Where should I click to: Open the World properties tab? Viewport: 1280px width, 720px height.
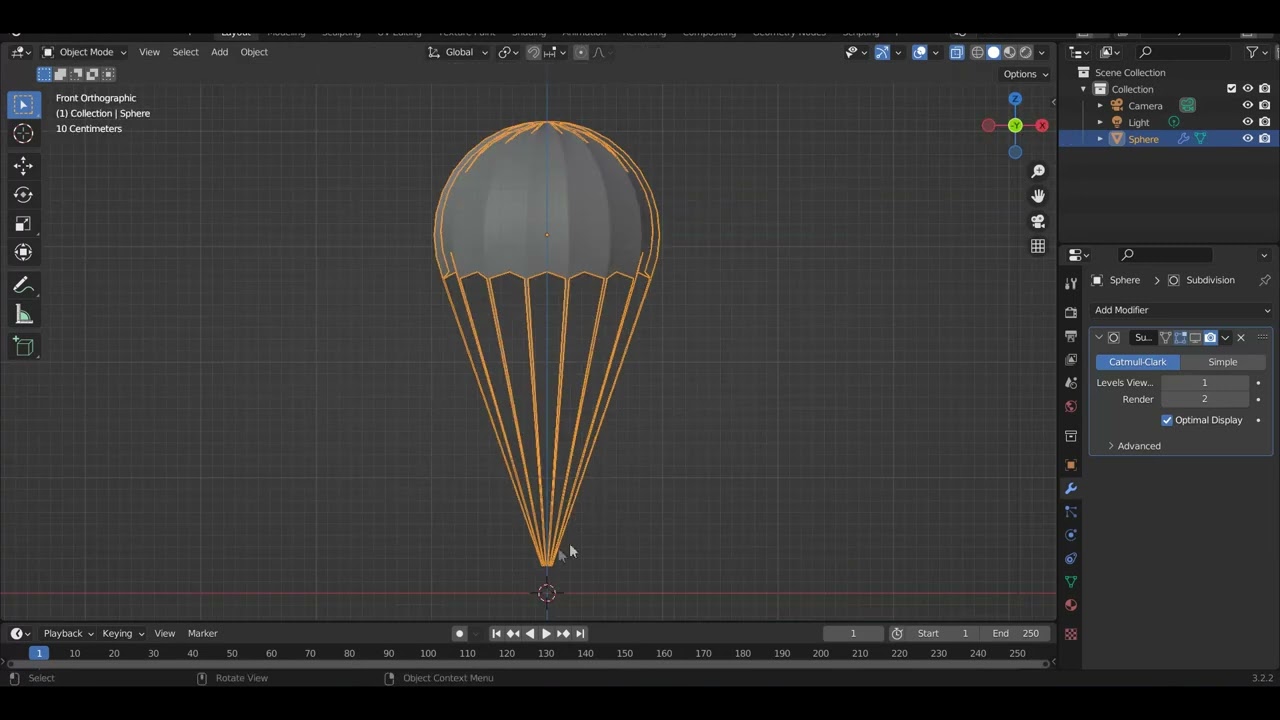tap(1071, 406)
